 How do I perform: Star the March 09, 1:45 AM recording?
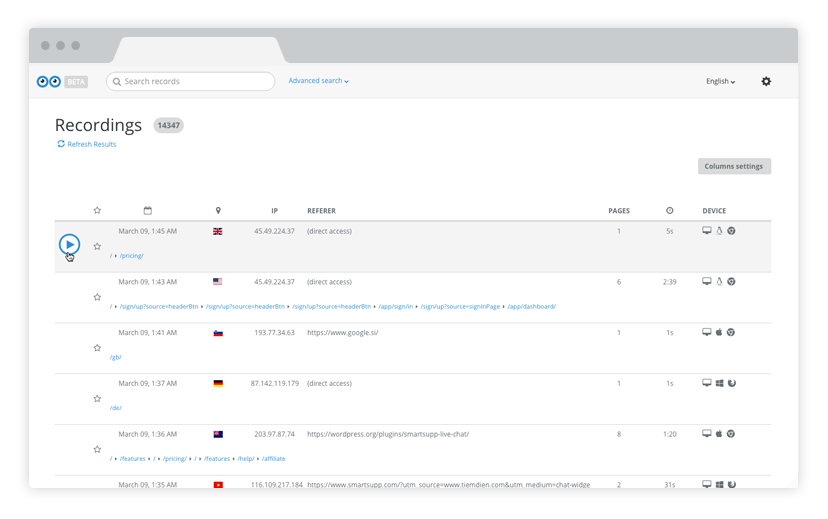click(x=97, y=247)
